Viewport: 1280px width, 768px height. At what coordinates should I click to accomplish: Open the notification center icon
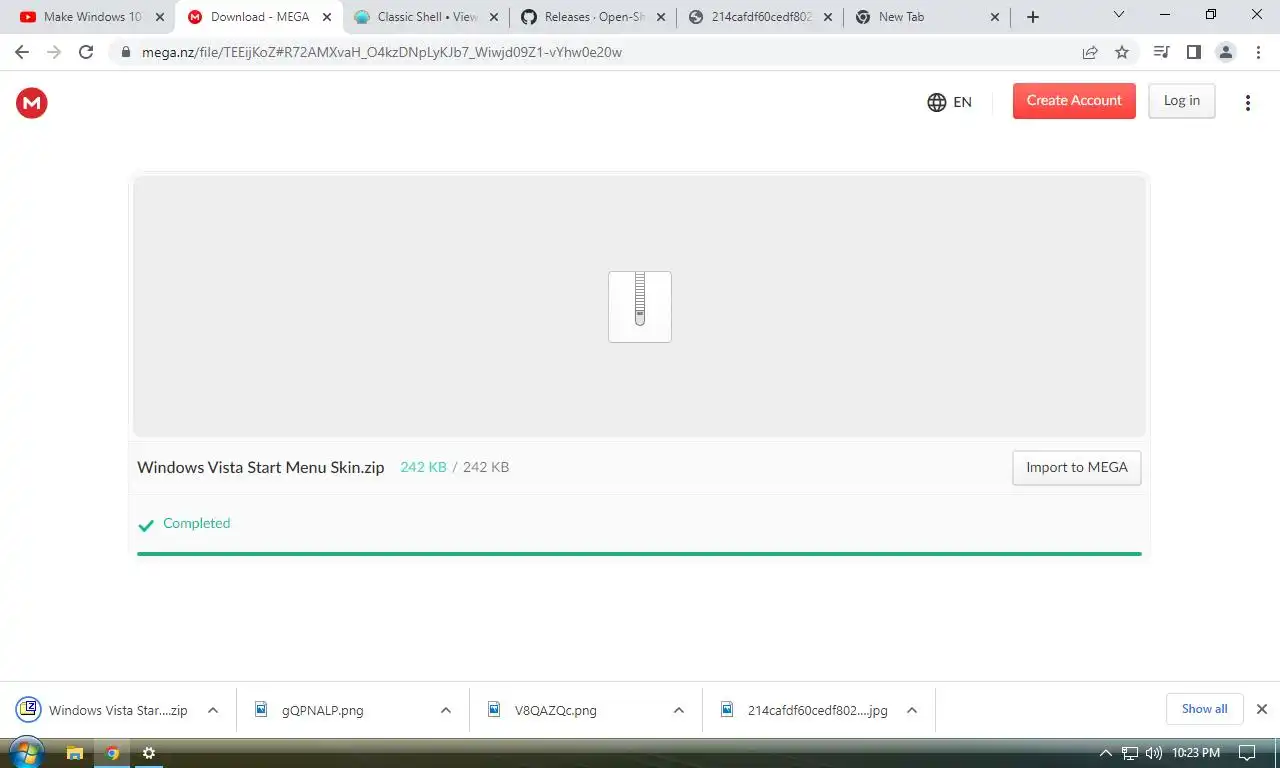point(1248,753)
